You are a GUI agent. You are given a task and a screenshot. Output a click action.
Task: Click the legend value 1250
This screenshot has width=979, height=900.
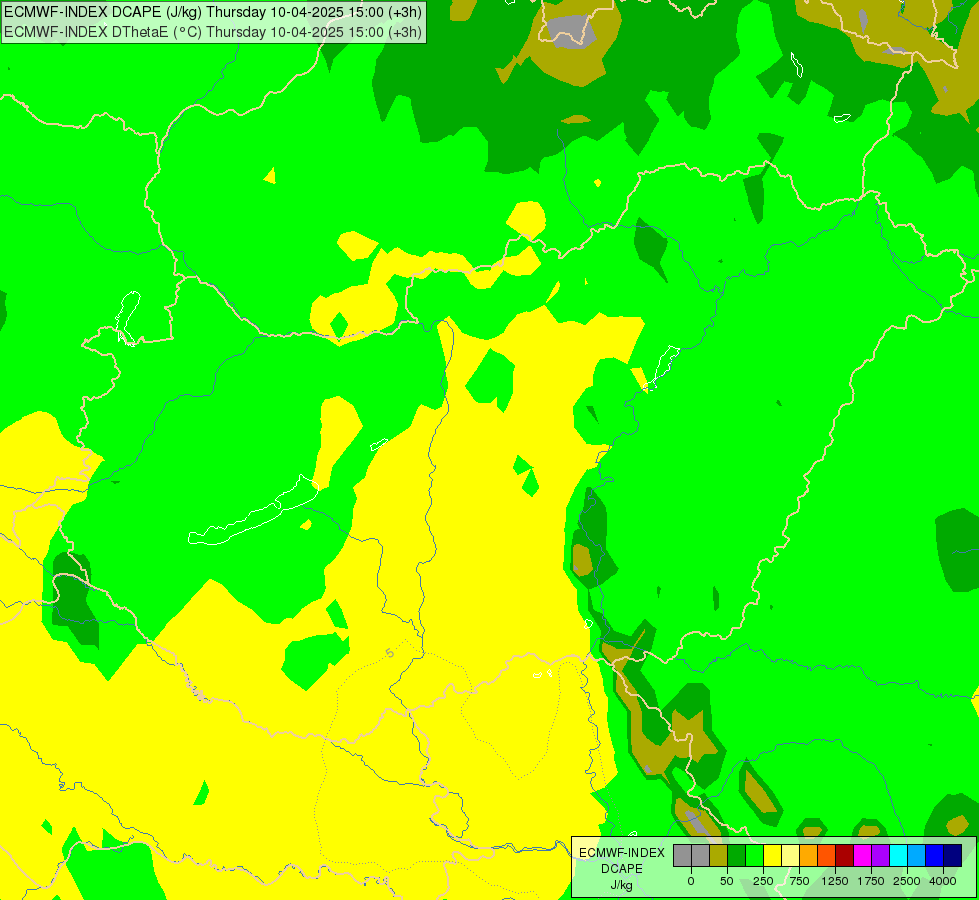tap(835, 881)
